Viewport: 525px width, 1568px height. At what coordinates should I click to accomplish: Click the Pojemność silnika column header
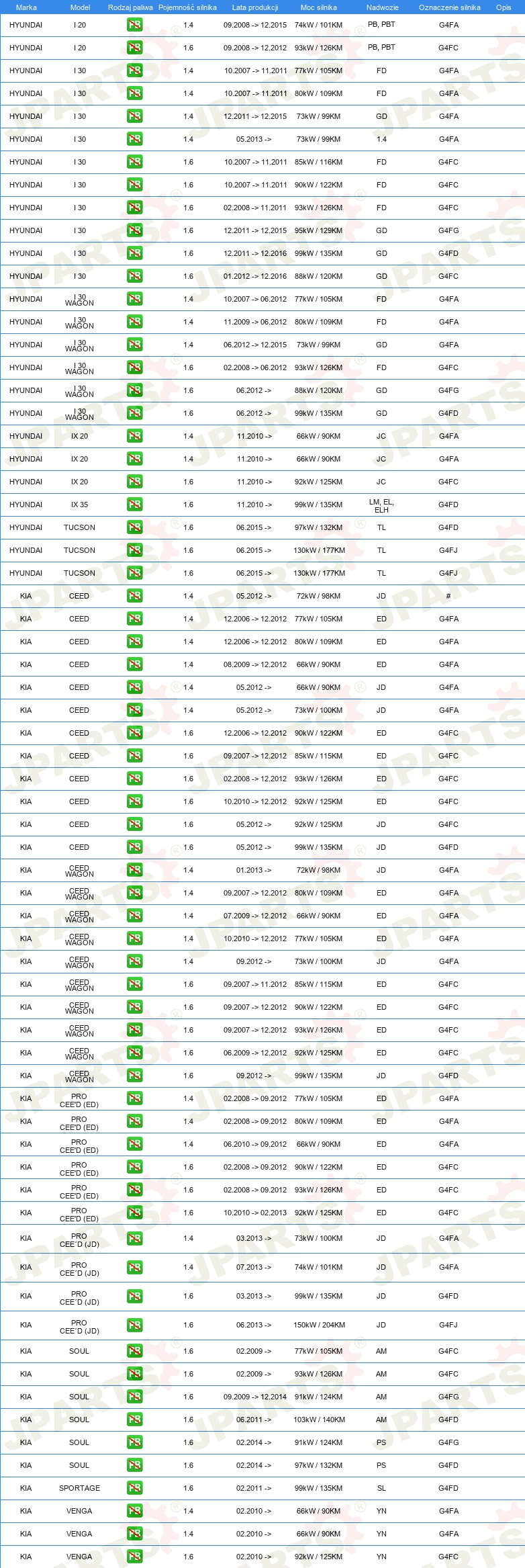[187, 7]
